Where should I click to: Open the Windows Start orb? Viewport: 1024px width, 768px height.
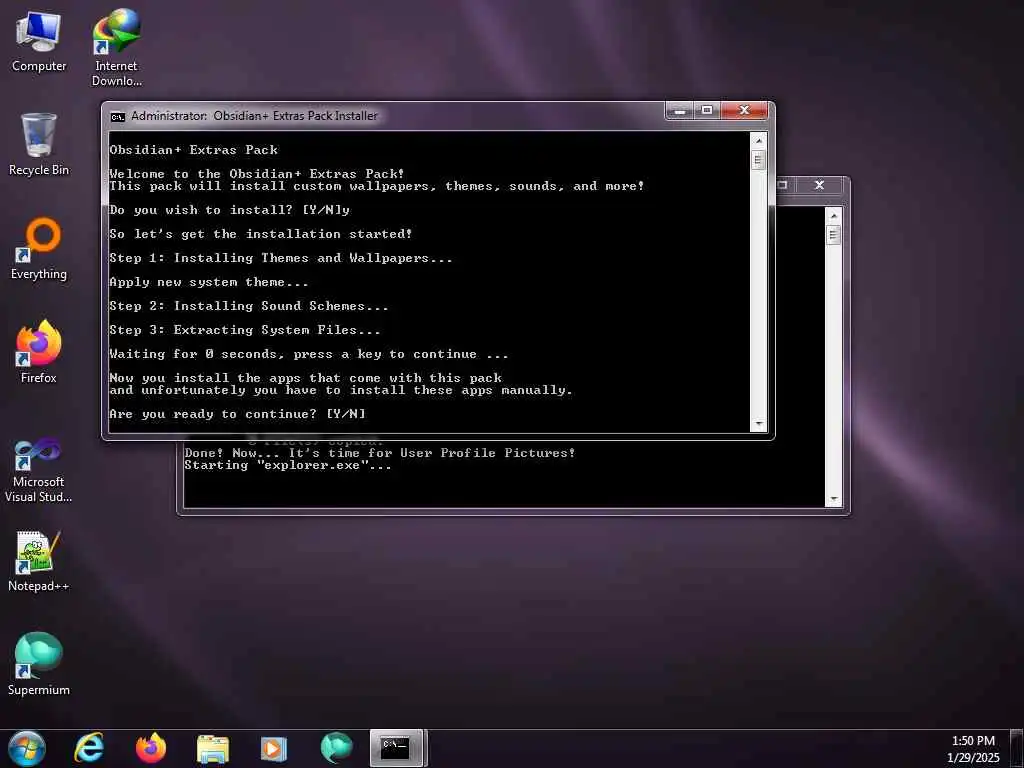26,748
